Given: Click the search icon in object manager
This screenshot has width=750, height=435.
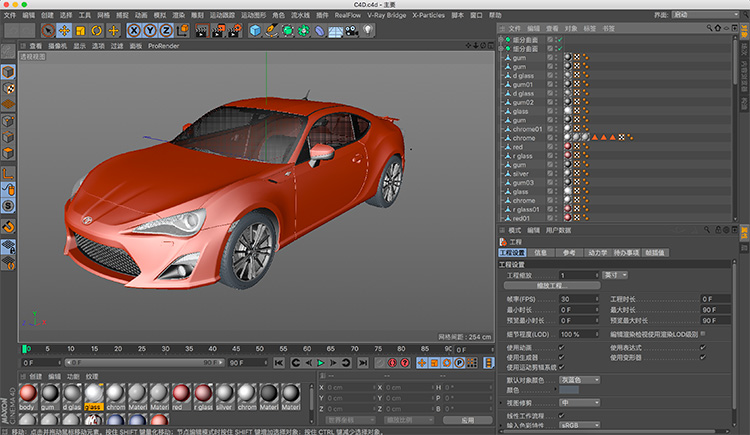Looking at the screenshot, I should (709, 28).
